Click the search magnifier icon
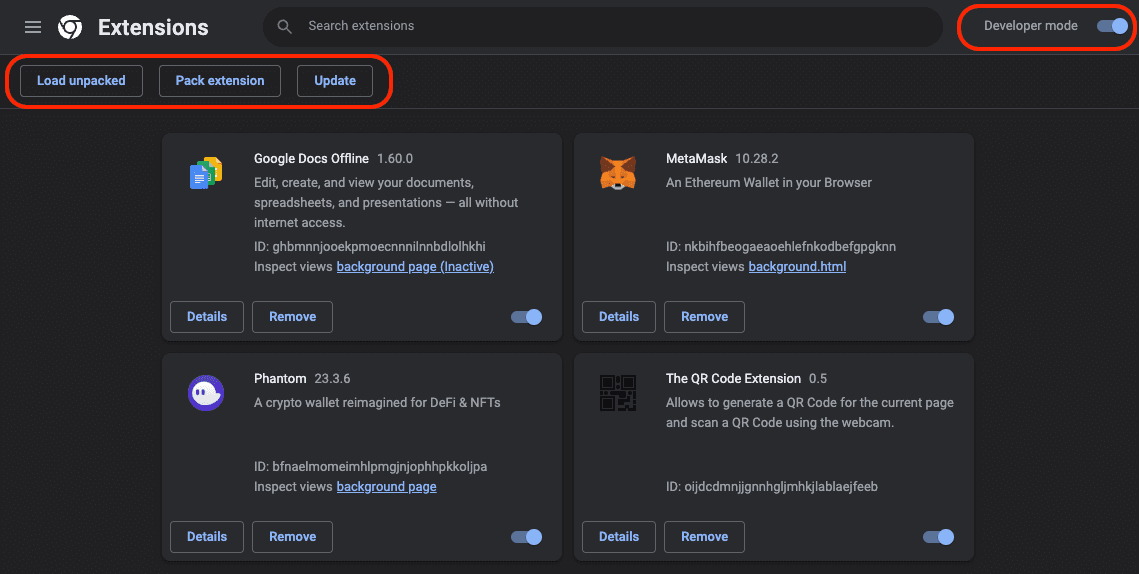The image size is (1139, 574). tap(285, 26)
